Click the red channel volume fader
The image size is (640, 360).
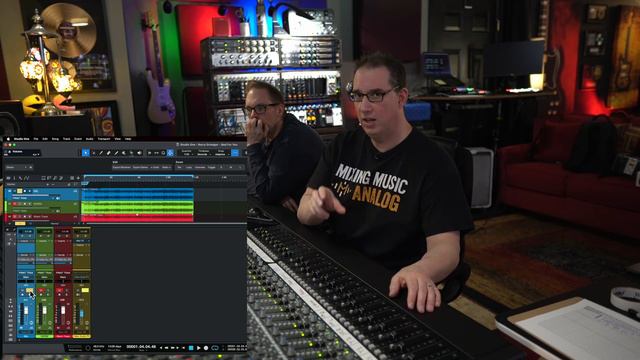click(63, 310)
